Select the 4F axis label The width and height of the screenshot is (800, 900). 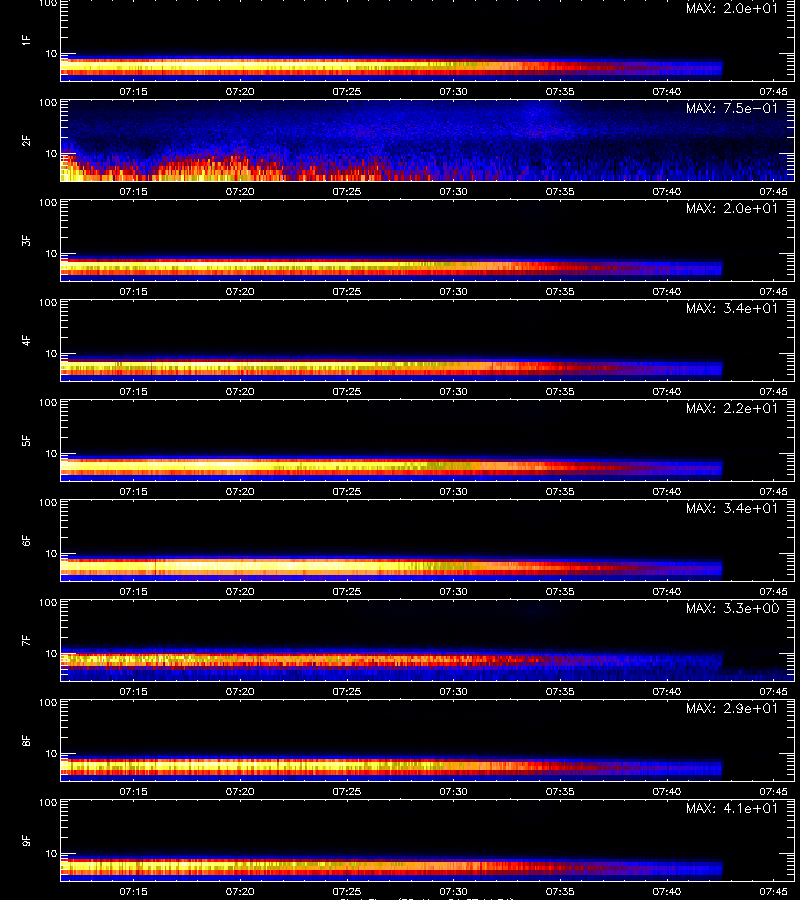pyautogui.click(x=26, y=340)
